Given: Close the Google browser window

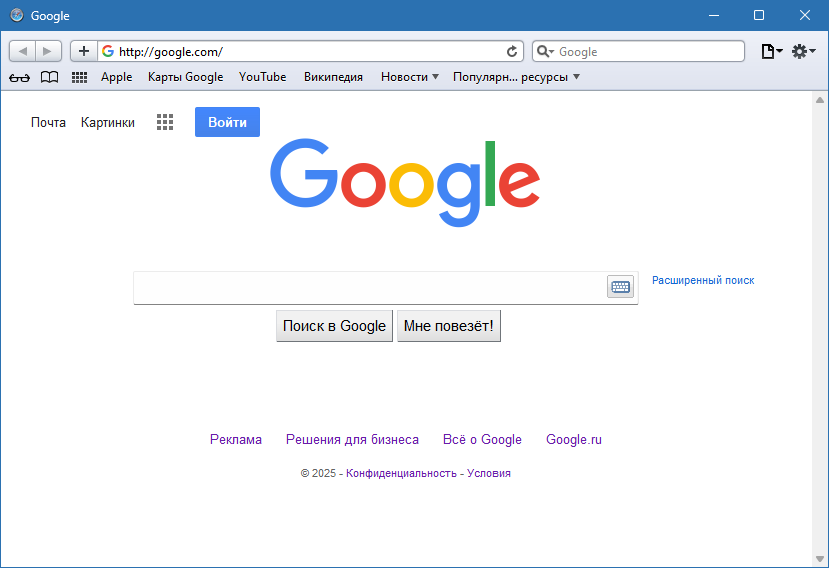Looking at the screenshot, I should pyautogui.click(x=805, y=15).
